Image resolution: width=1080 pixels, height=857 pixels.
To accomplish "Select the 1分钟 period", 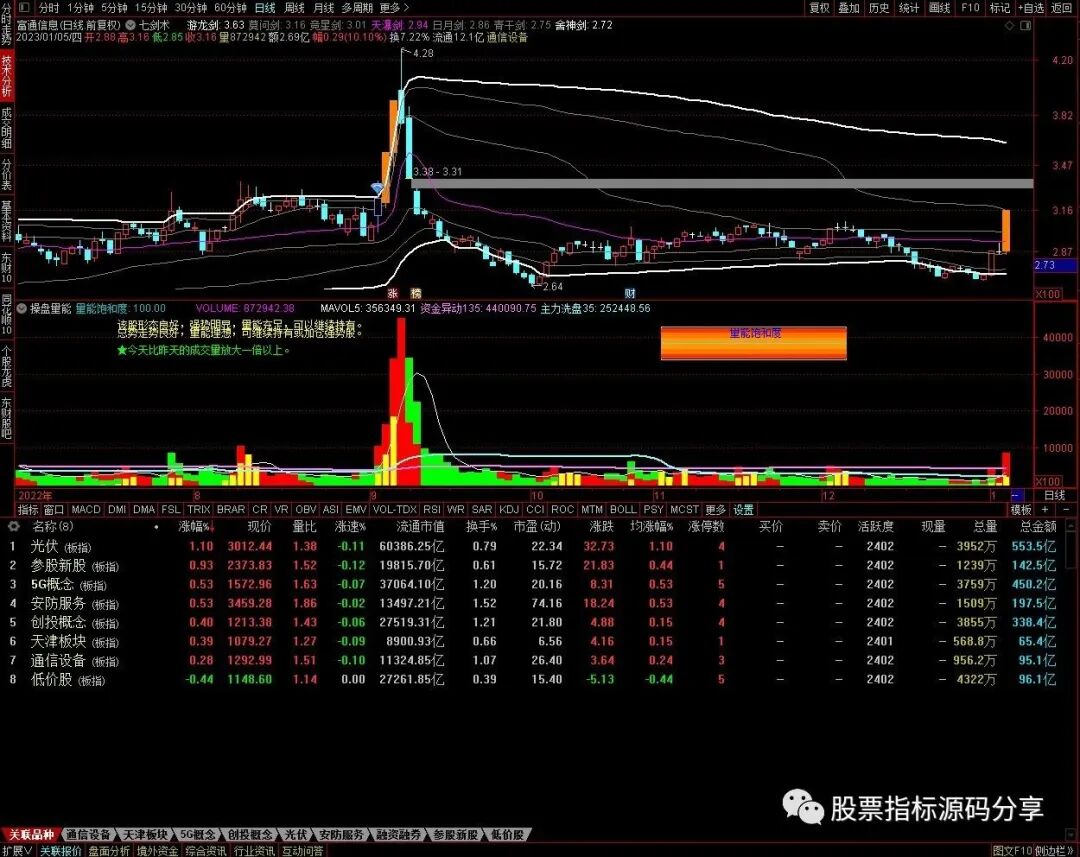I will [x=81, y=8].
